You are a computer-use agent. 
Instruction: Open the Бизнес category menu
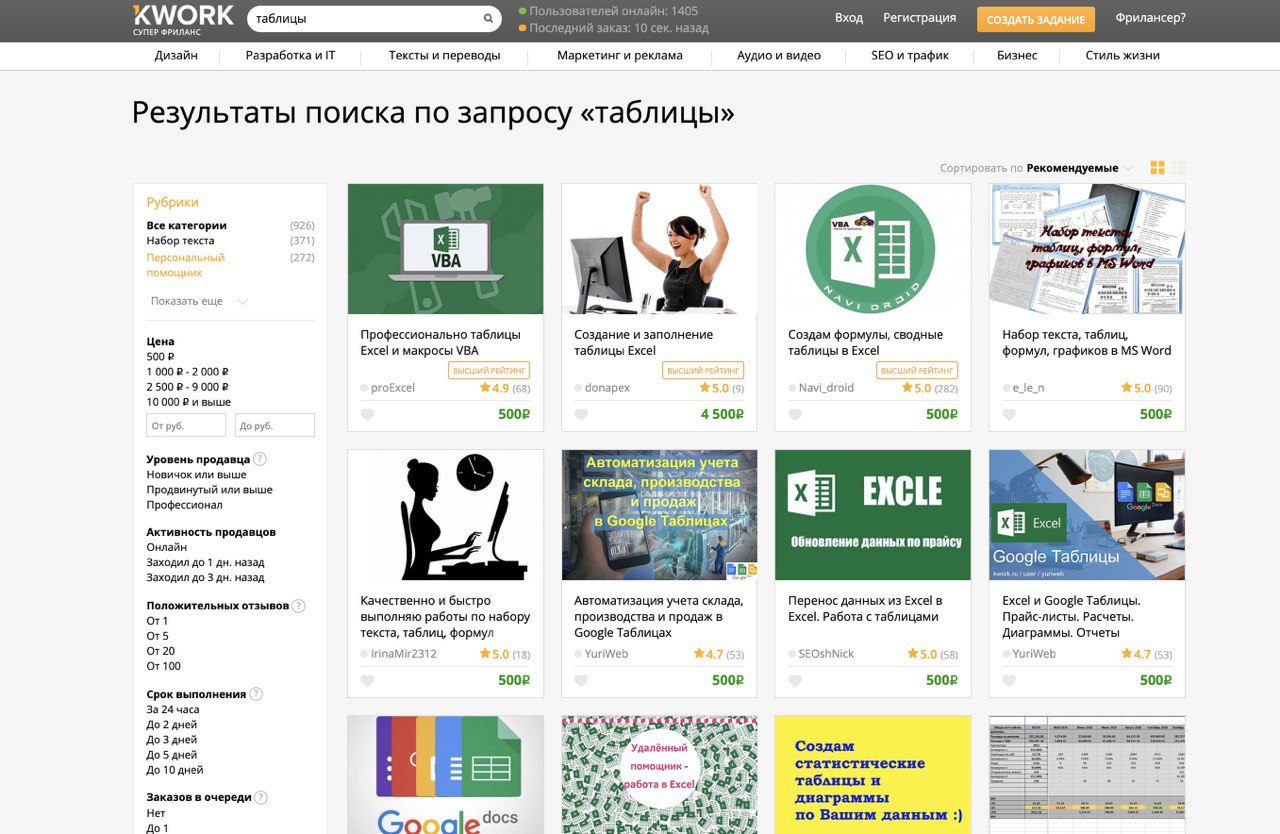tap(1017, 56)
